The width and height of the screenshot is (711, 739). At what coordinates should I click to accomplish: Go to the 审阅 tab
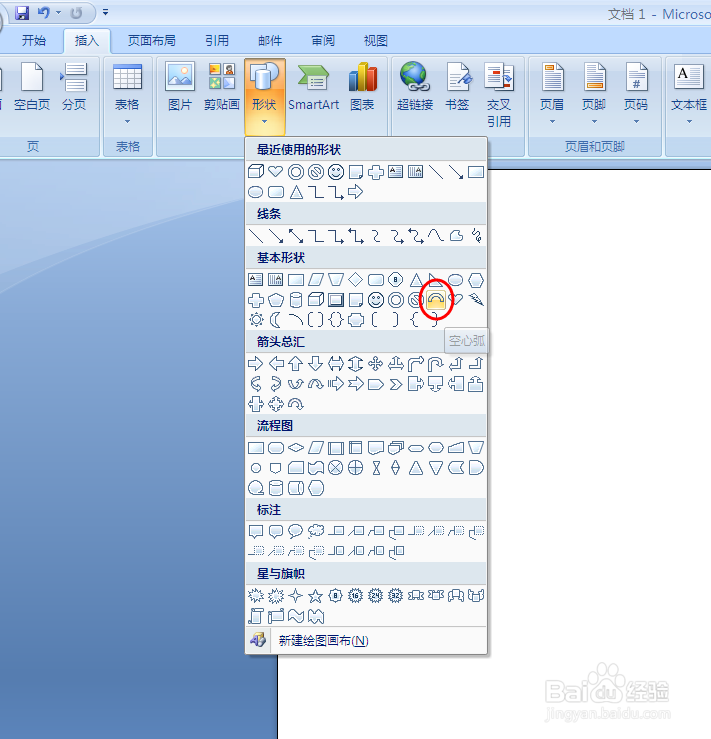pos(323,41)
